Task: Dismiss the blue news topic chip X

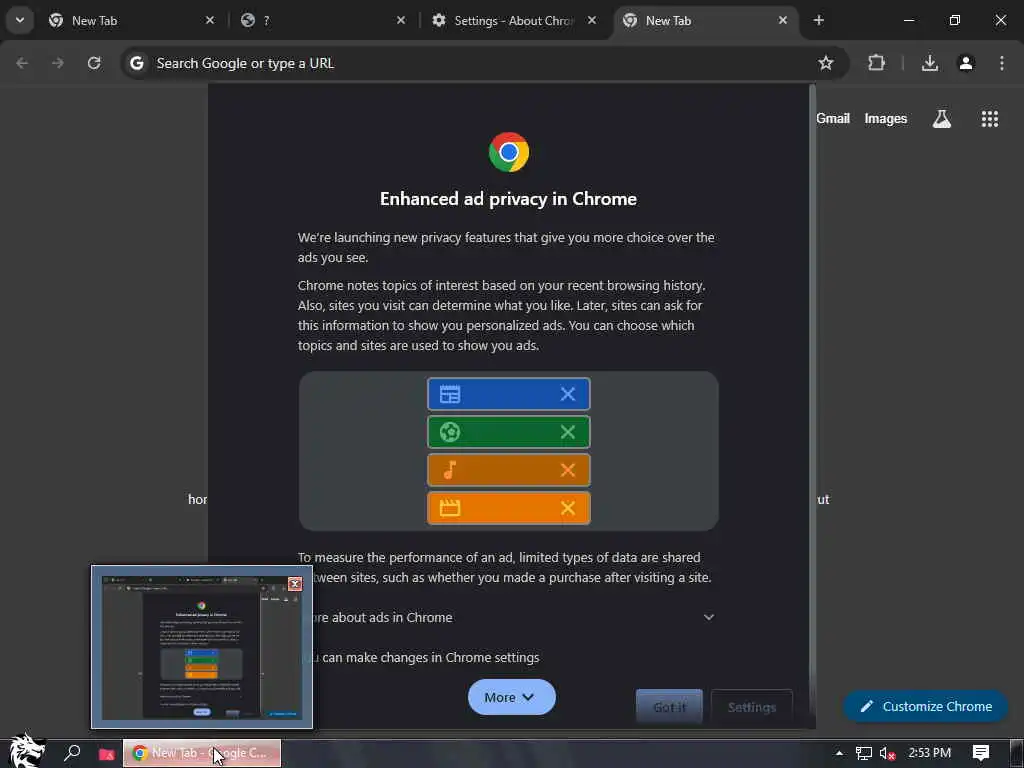Action: coord(568,394)
